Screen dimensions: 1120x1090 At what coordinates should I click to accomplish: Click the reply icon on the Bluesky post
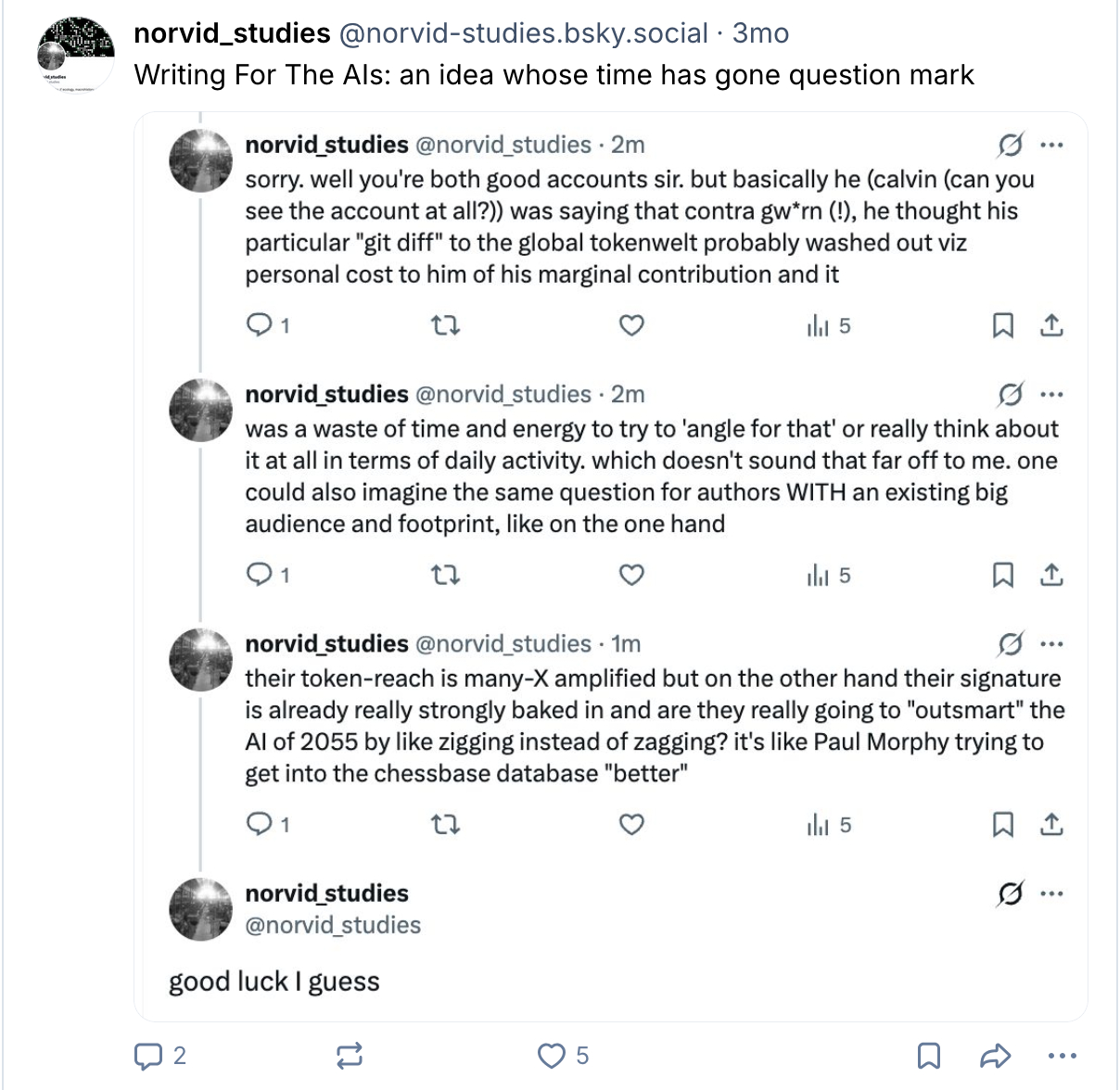149,1056
